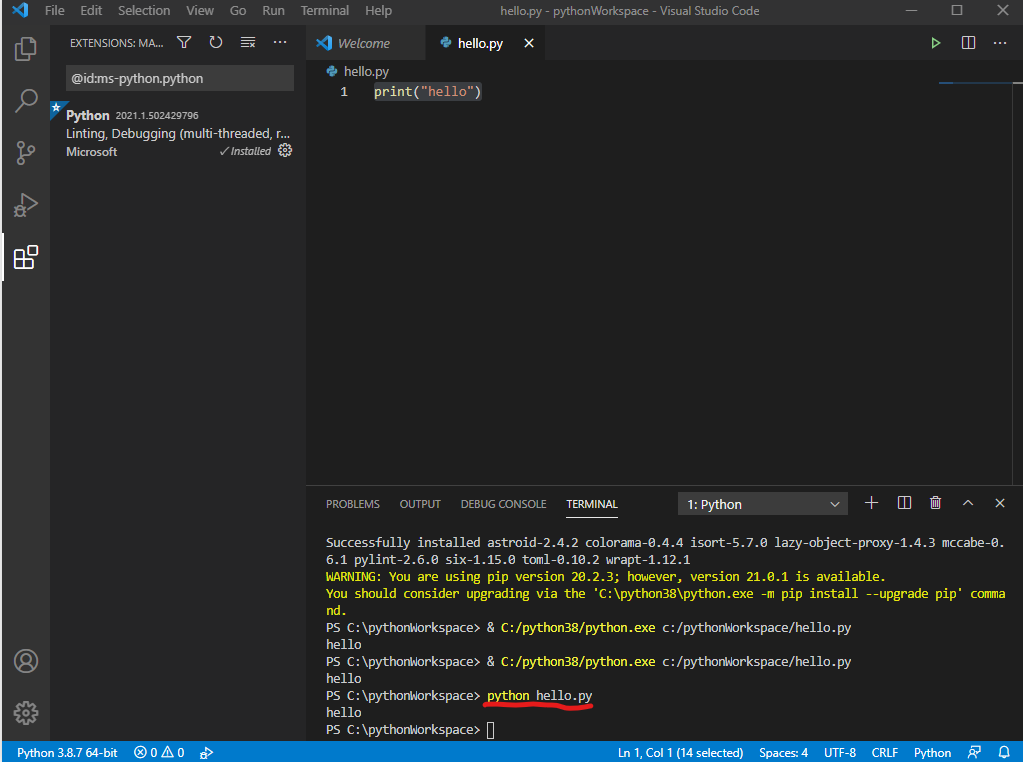This screenshot has width=1023, height=762.
Task: Change indentation via Spaces: 4
Action: pyautogui.click(x=783, y=752)
